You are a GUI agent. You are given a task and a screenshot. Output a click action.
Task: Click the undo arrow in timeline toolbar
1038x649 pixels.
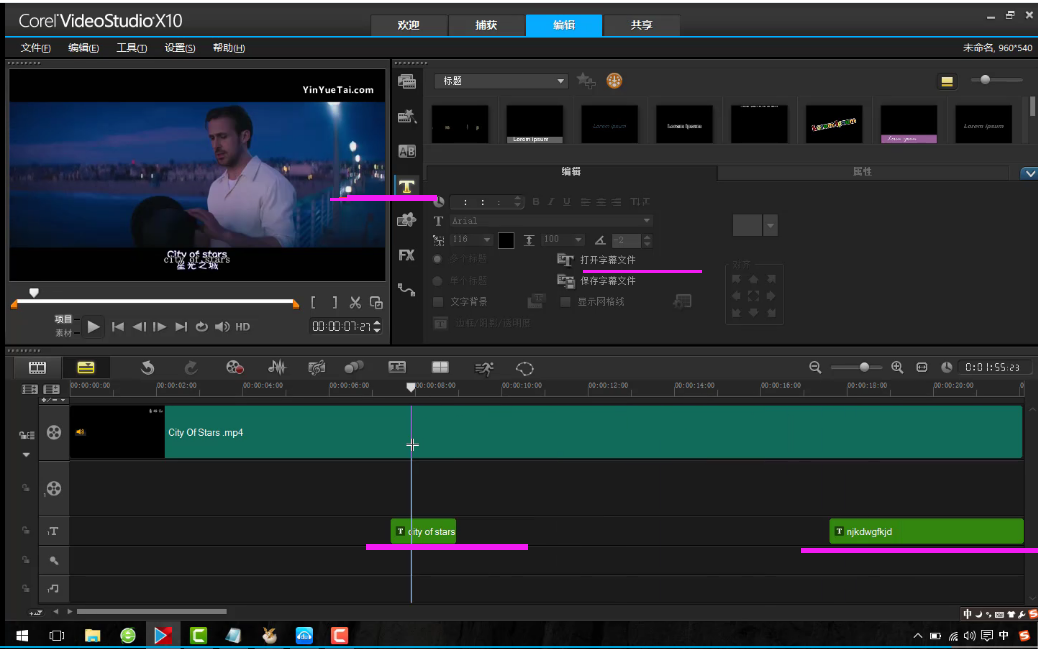coord(148,368)
